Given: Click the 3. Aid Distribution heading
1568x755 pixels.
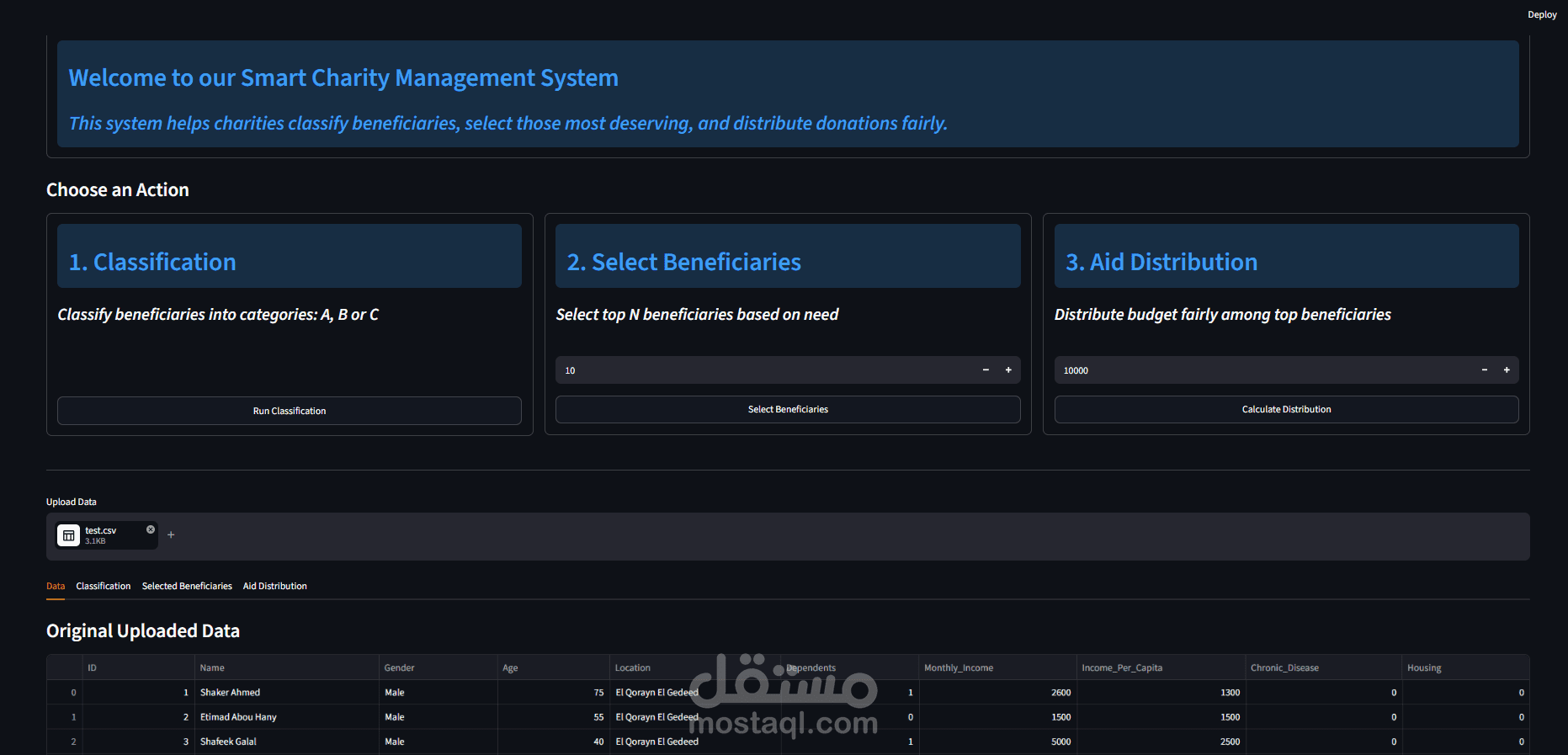Looking at the screenshot, I should [x=1161, y=262].
